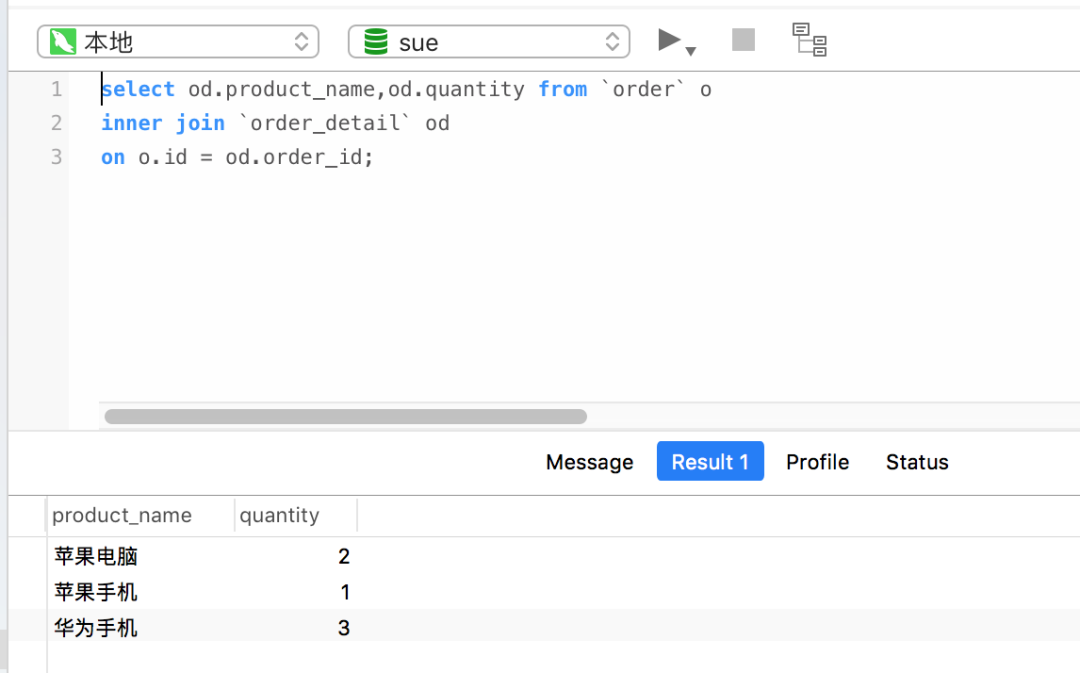Click line number 3 in the editor gutter

pyautogui.click(x=56, y=156)
